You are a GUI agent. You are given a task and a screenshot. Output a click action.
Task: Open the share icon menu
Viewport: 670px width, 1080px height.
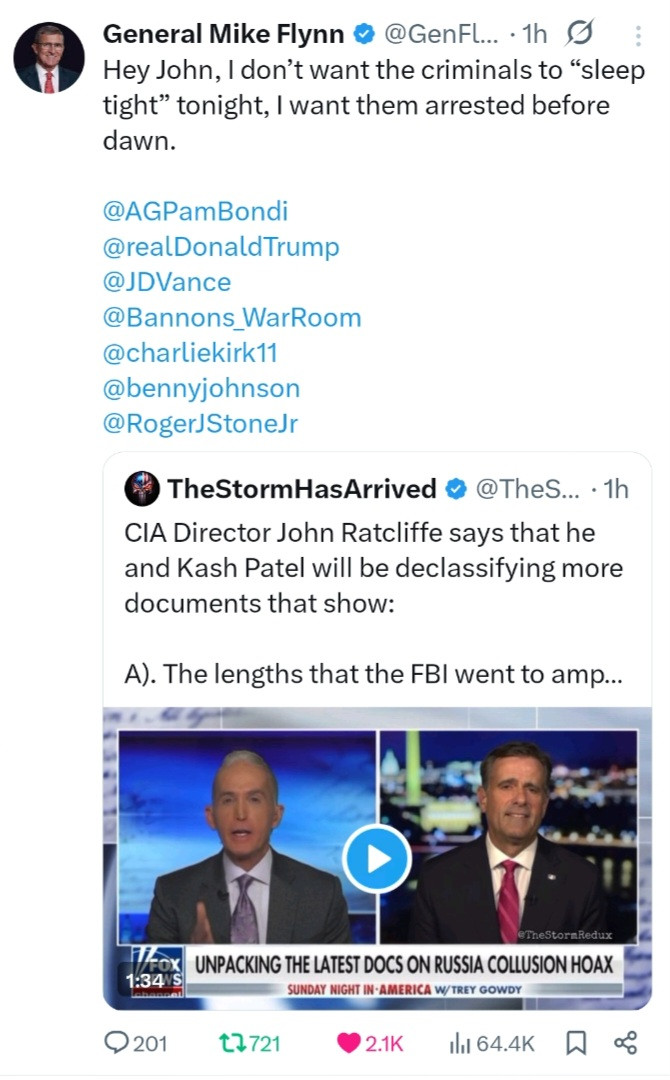(625, 1043)
